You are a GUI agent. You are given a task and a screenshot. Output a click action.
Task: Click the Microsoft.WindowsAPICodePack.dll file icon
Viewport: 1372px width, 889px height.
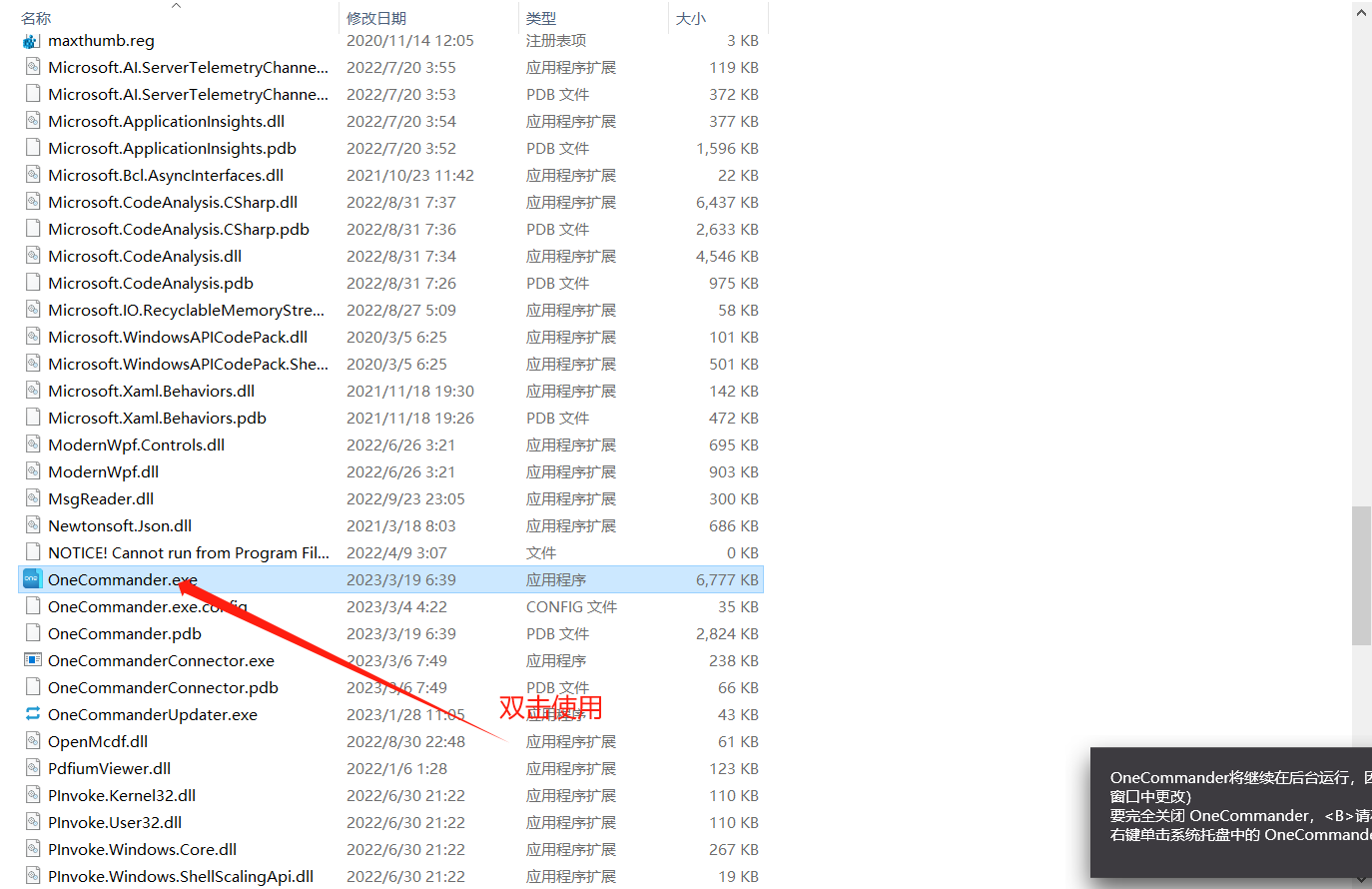click(32, 337)
